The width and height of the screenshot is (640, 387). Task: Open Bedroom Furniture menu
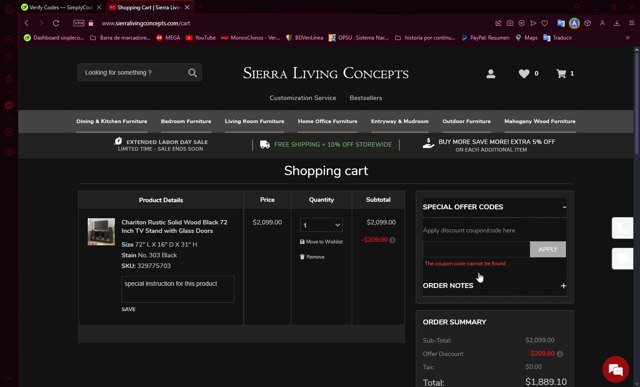186,121
